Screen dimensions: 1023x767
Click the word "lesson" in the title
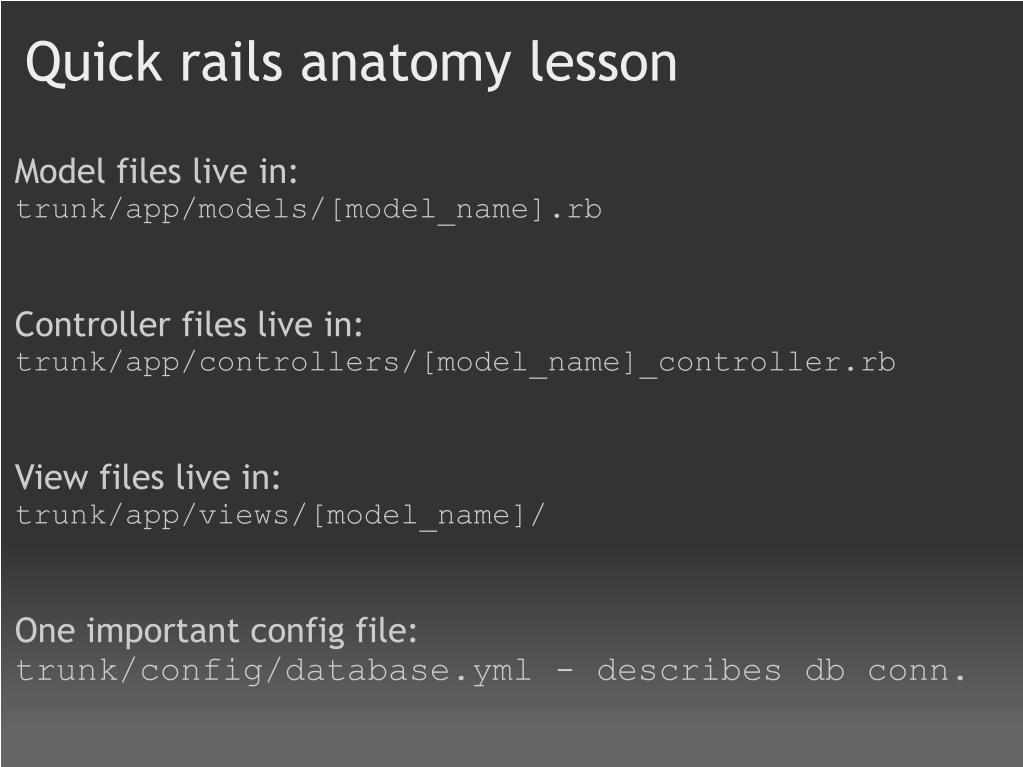603,63
